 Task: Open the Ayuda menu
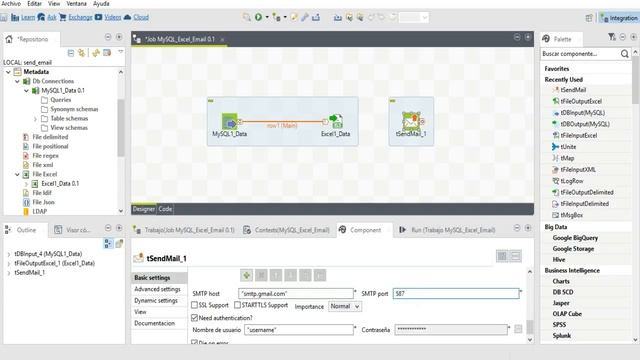coord(101,4)
